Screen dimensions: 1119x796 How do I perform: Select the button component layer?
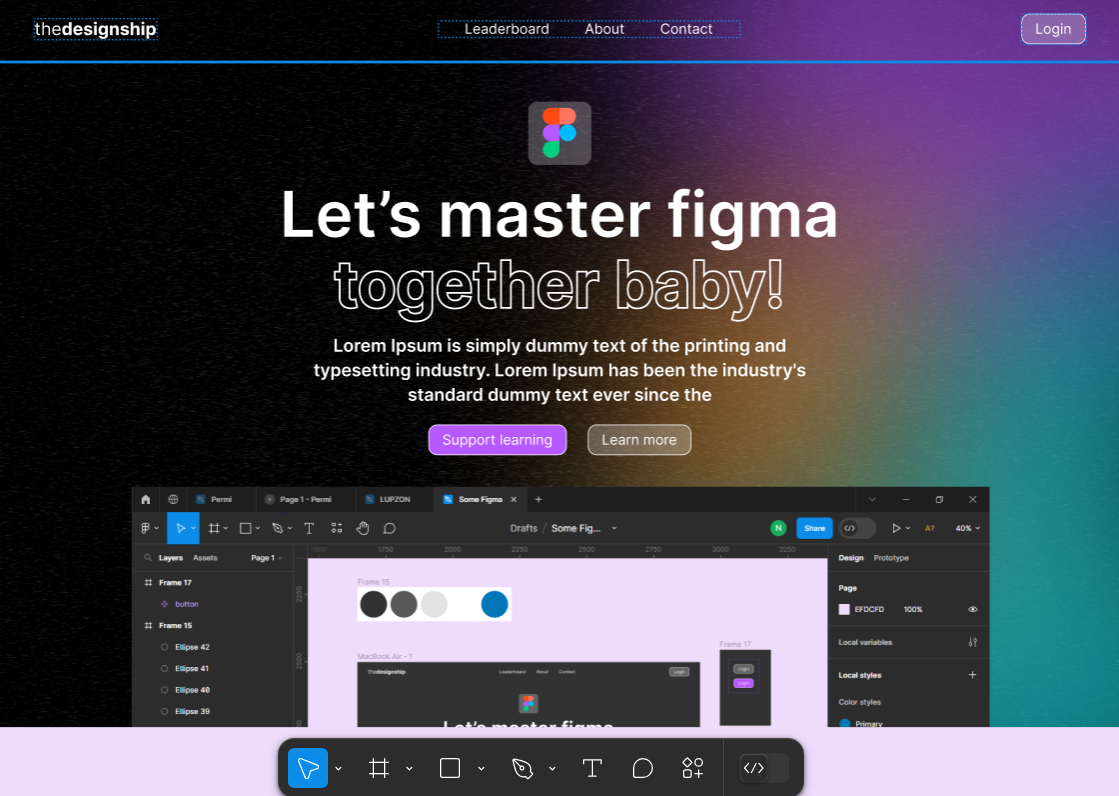point(187,604)
